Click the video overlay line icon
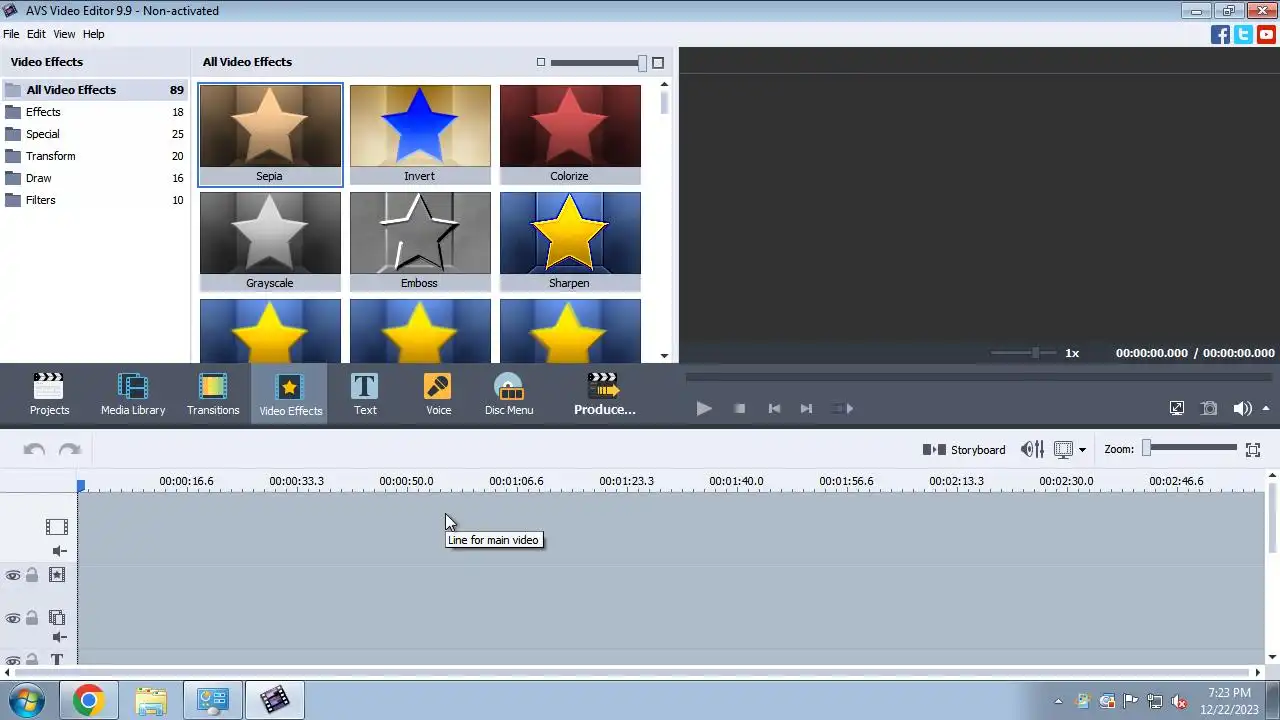 click(57, 618)
